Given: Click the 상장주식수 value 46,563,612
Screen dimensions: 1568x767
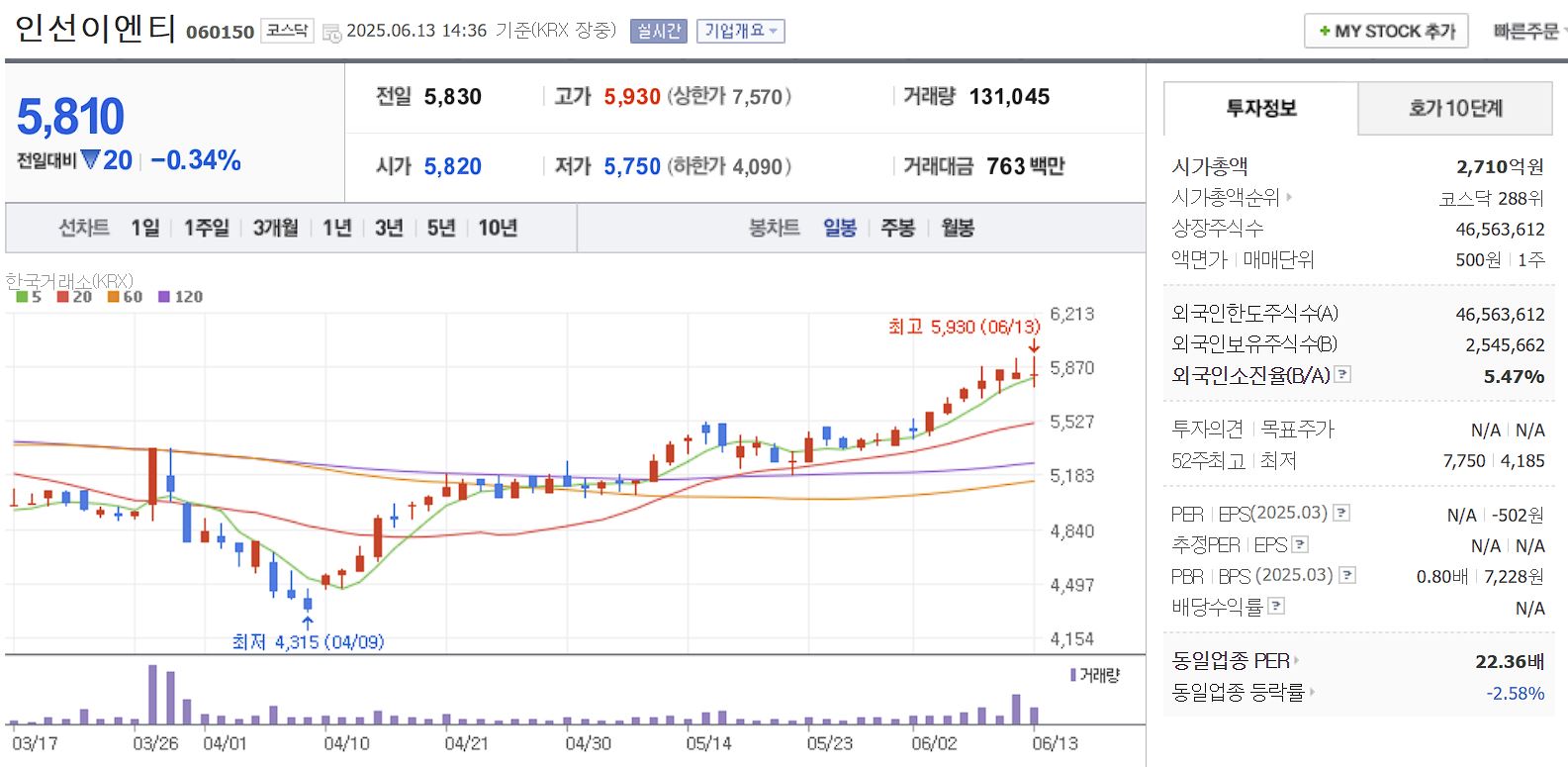Looking at the screenshot, I should 1500,229.
